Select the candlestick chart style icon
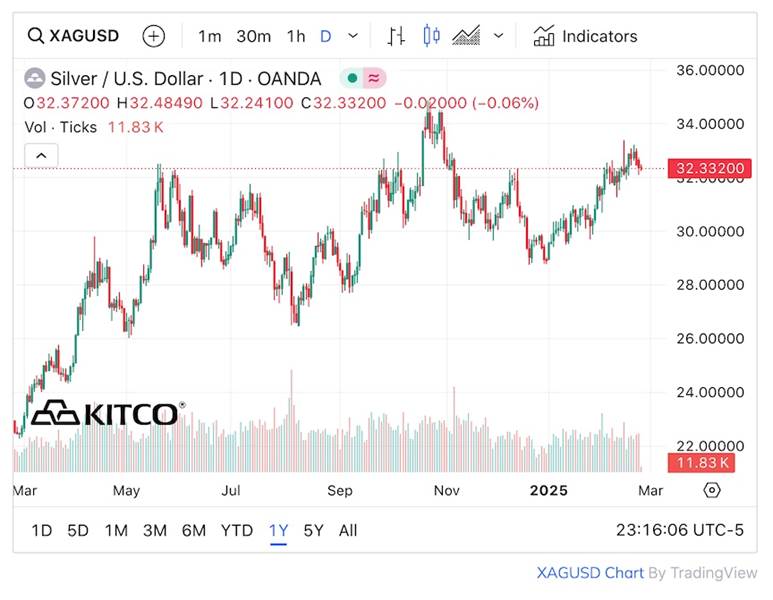The width and height of the screenshot is (773, 600). pos(431,36)
